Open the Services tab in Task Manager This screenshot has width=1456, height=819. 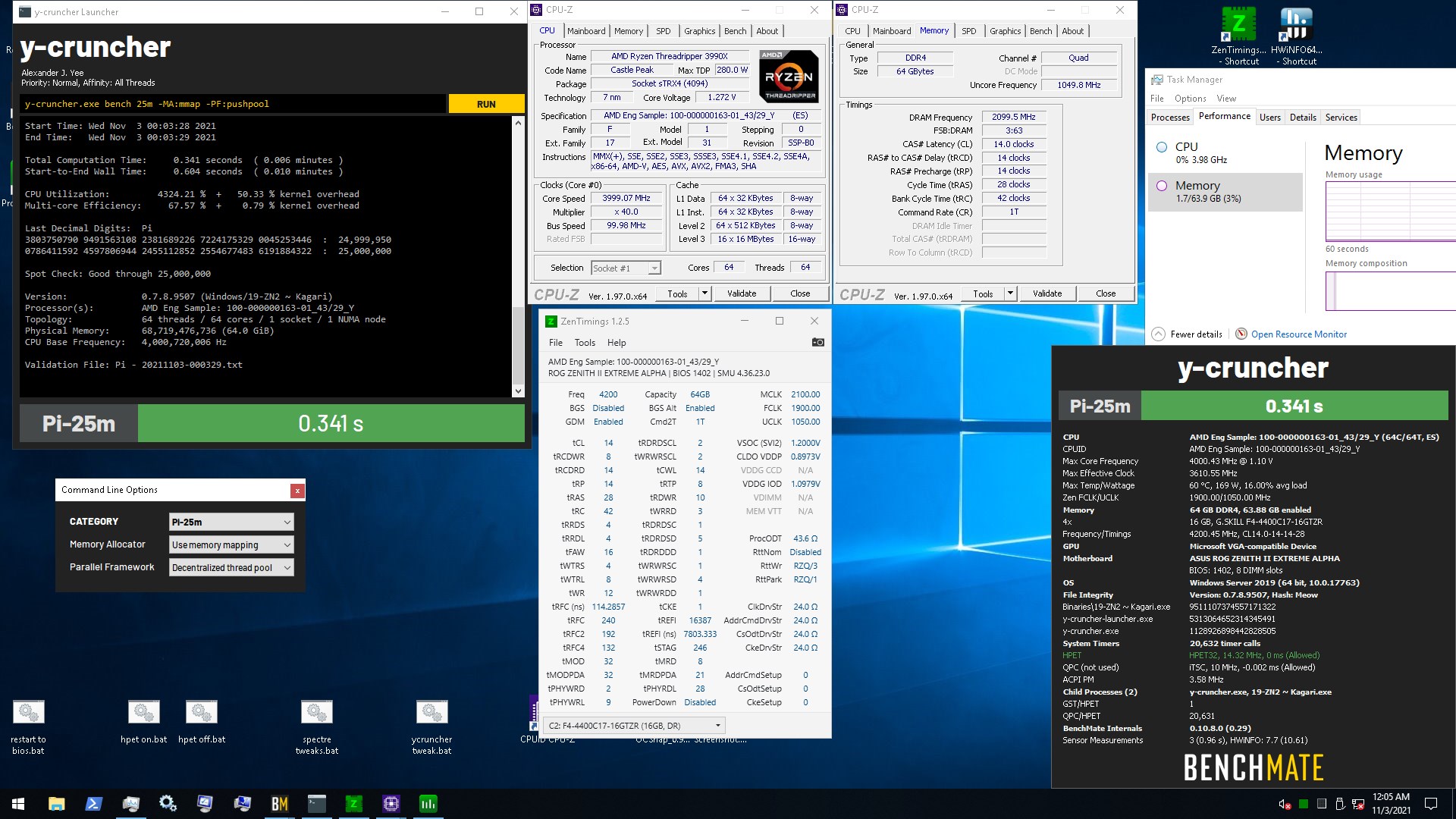[x=1341, y=118]
